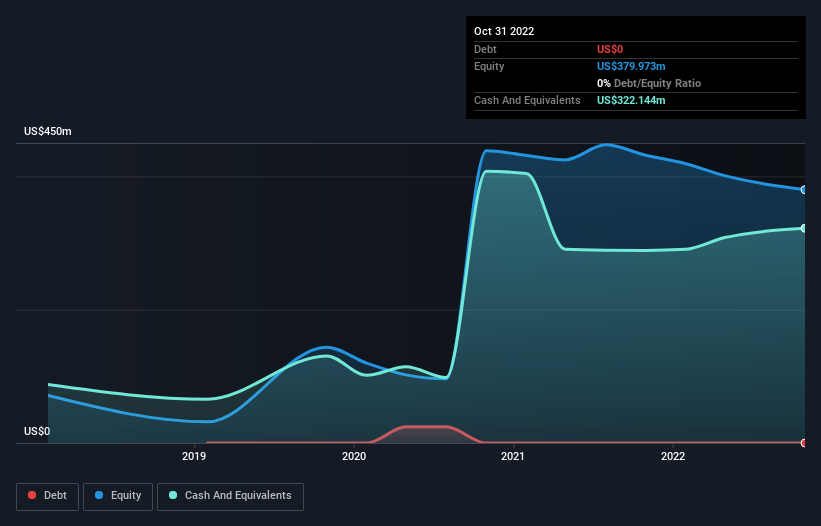Click the Cash And Equivalents endpoint marker
This screenshot has height=526, width=821.
(804, 228)
